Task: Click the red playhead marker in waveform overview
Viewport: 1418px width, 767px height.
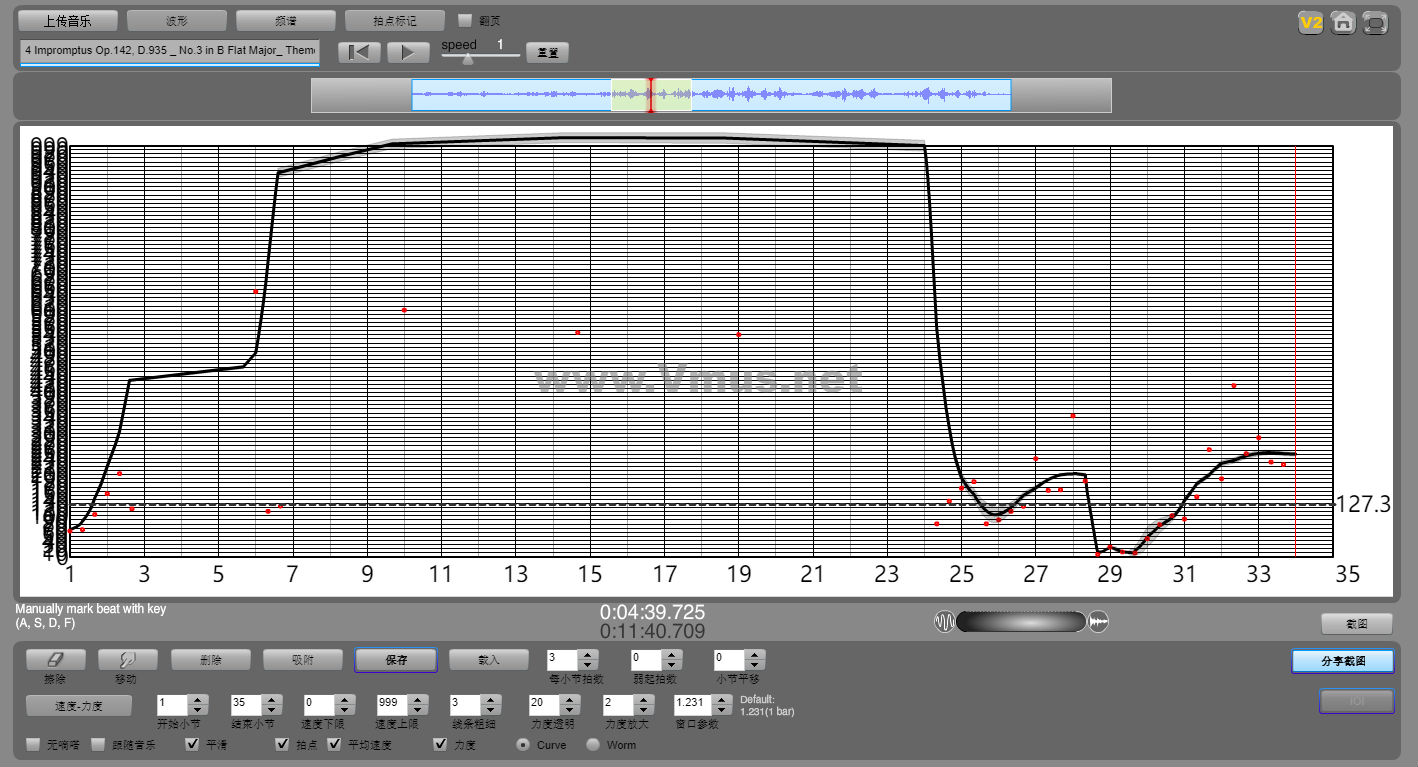Action: click(x=651, y=95)
